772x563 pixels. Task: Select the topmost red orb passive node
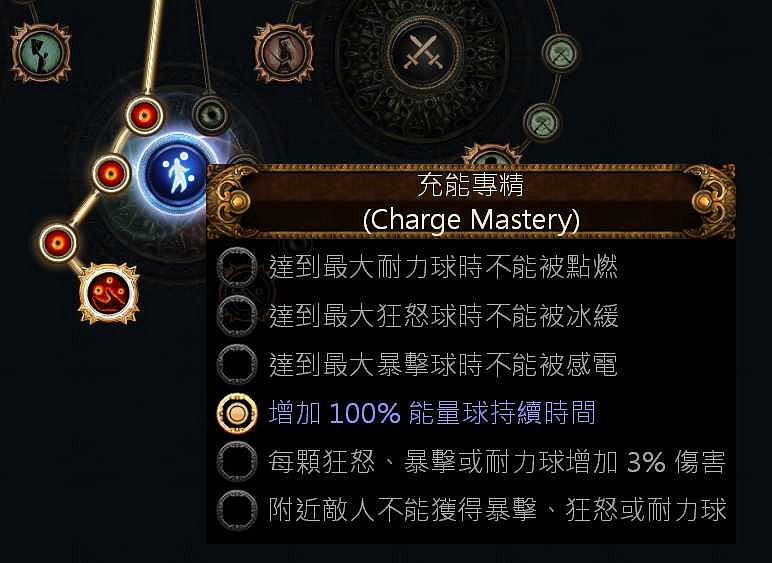point(144,116)
